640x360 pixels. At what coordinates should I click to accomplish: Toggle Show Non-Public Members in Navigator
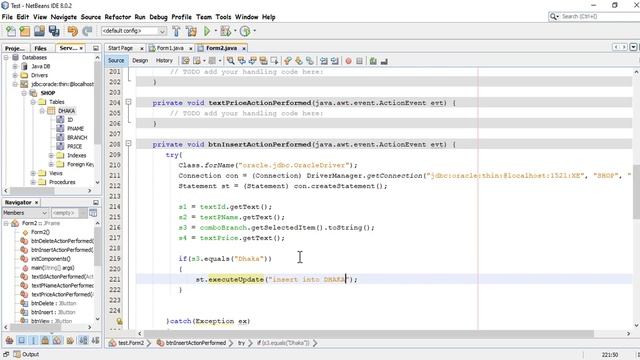click(45, 340)
